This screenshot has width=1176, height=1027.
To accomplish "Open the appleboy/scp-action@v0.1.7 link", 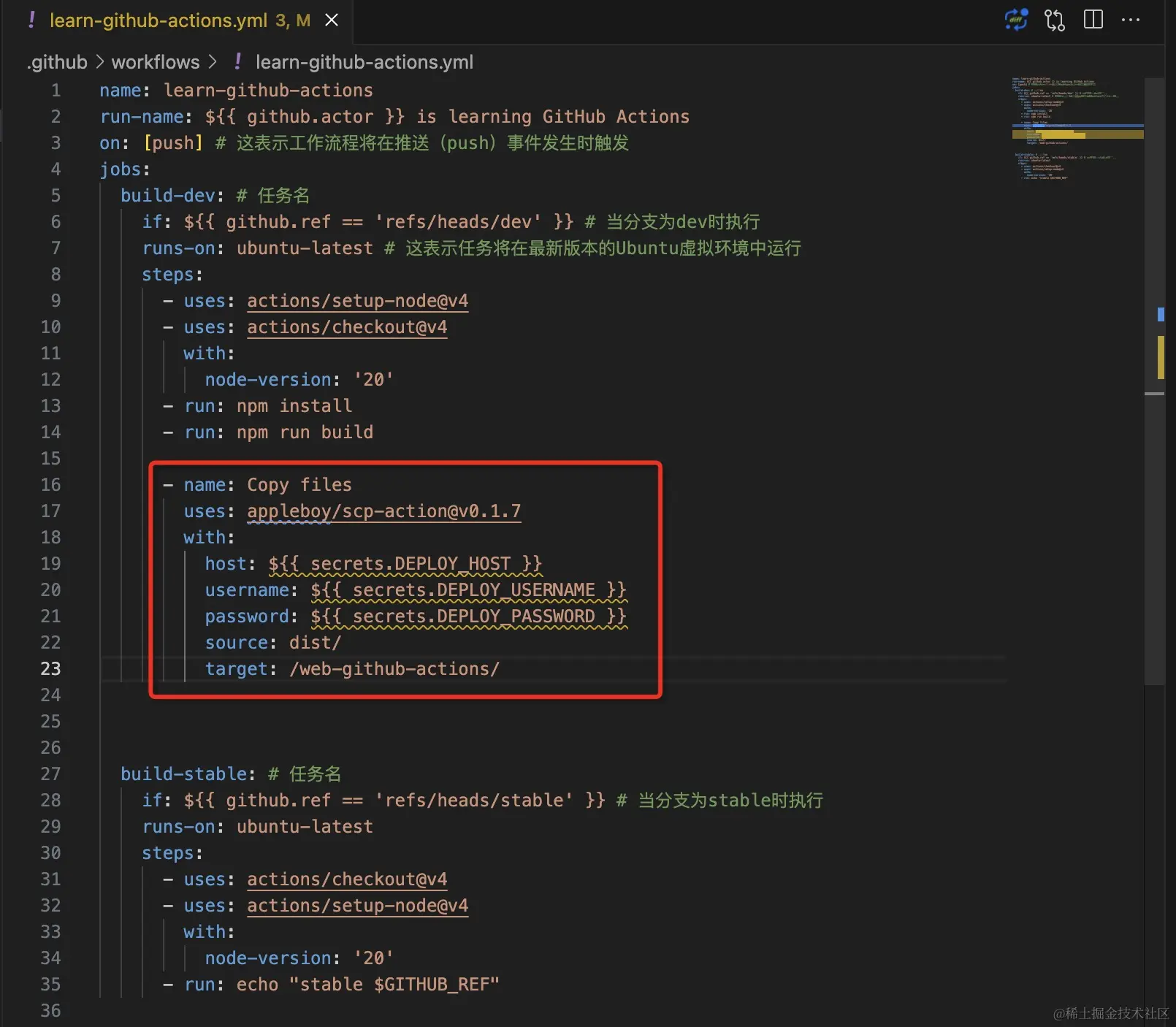I will tap(383, 511).
